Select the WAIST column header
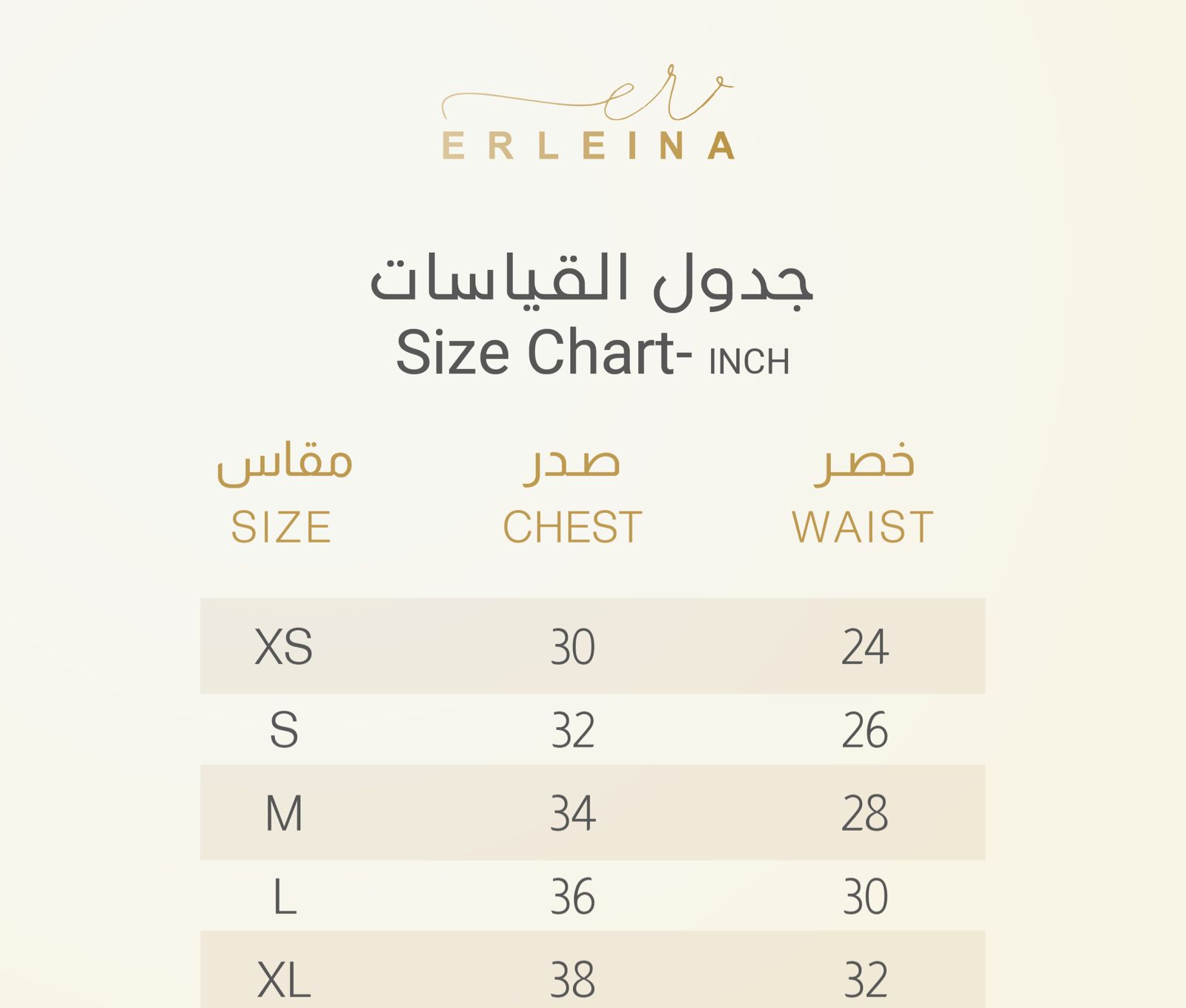Screen dimensions: 1186x1008 pos(863,527)
